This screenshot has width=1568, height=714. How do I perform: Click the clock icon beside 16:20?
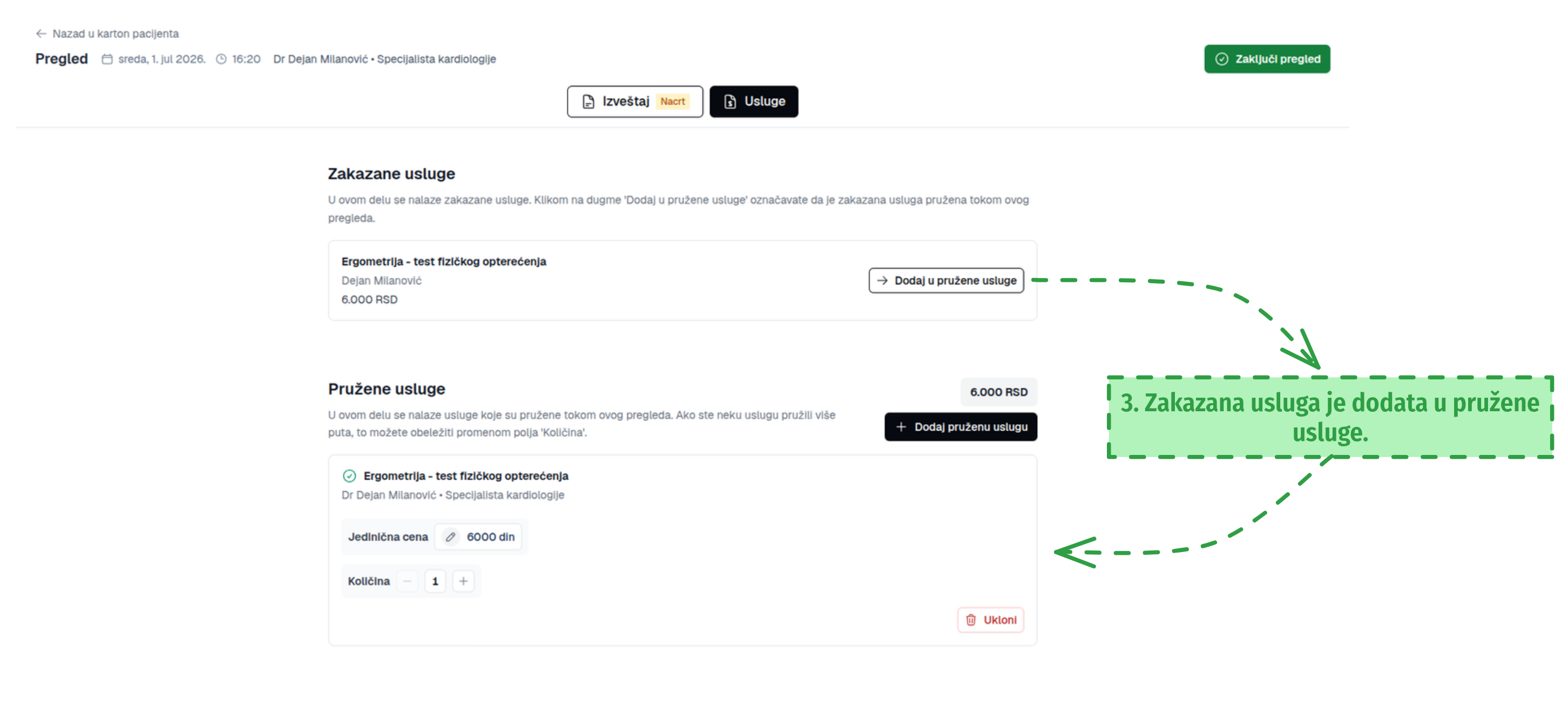221,59
